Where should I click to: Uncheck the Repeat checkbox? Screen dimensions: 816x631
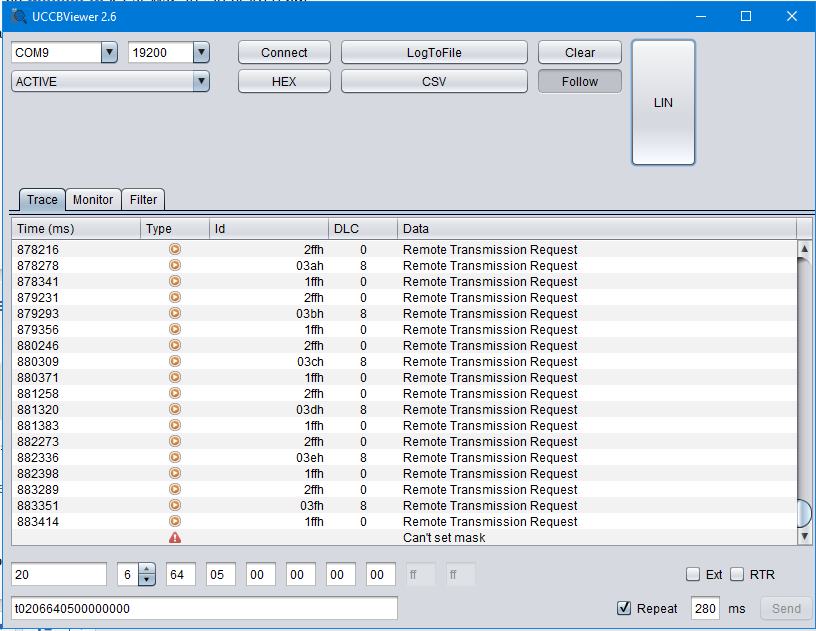coord(624,608)
